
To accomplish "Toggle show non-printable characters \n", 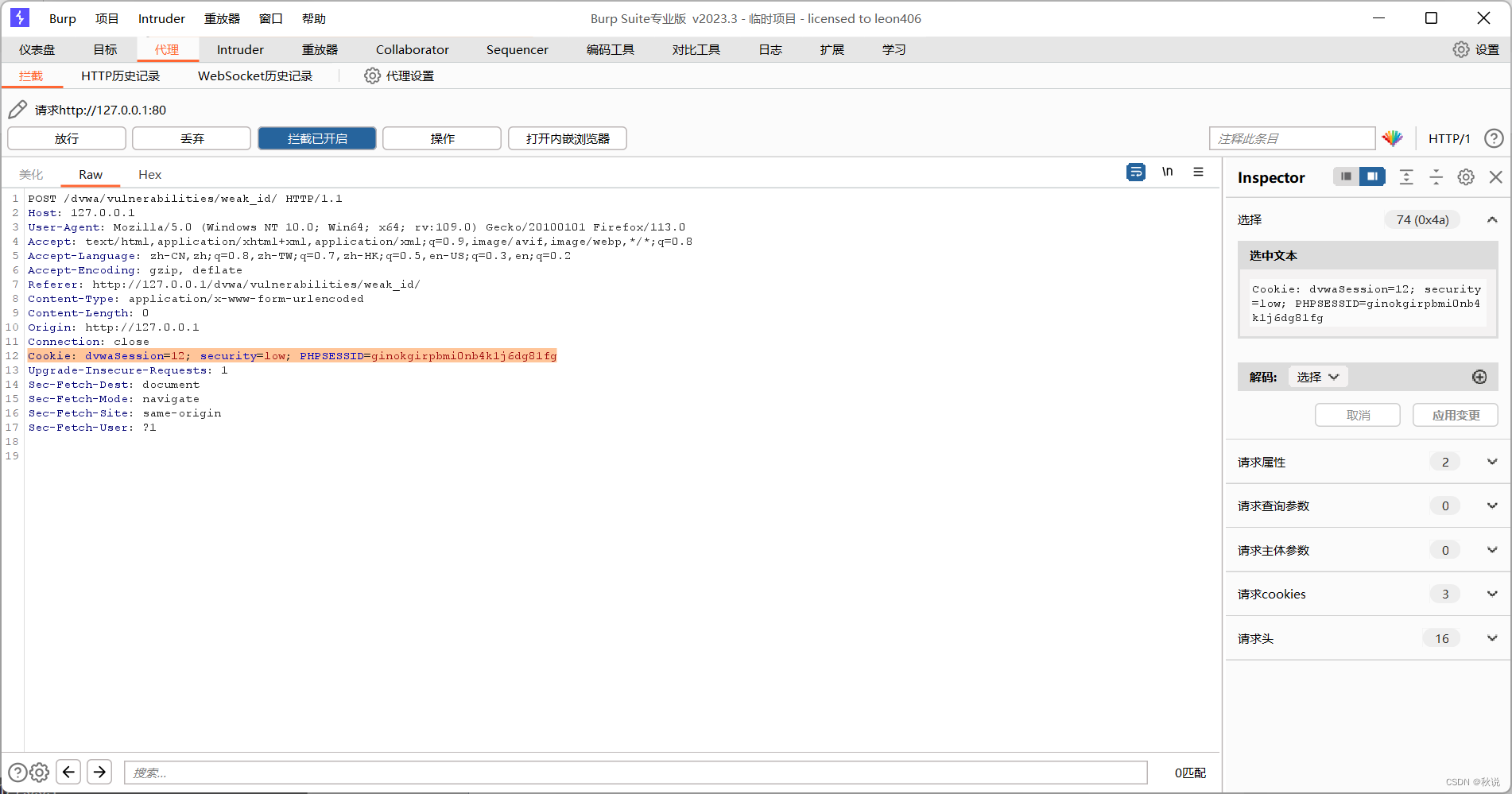I will (1167, 172).
